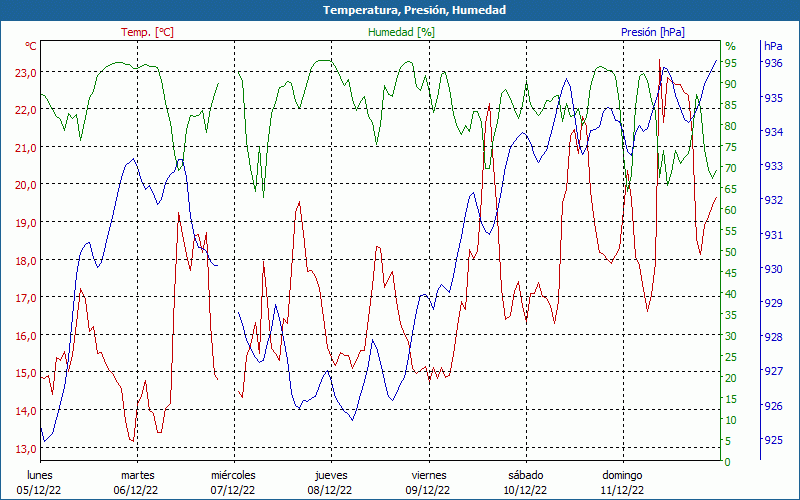Click the 35 humidity axis value
The height and width of the screenshot is (500, 800).
click(x=730, y=315)
